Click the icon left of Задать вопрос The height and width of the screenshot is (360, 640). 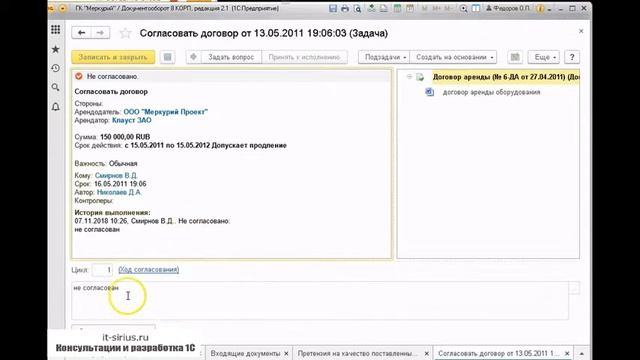click(x=193, y=57)
